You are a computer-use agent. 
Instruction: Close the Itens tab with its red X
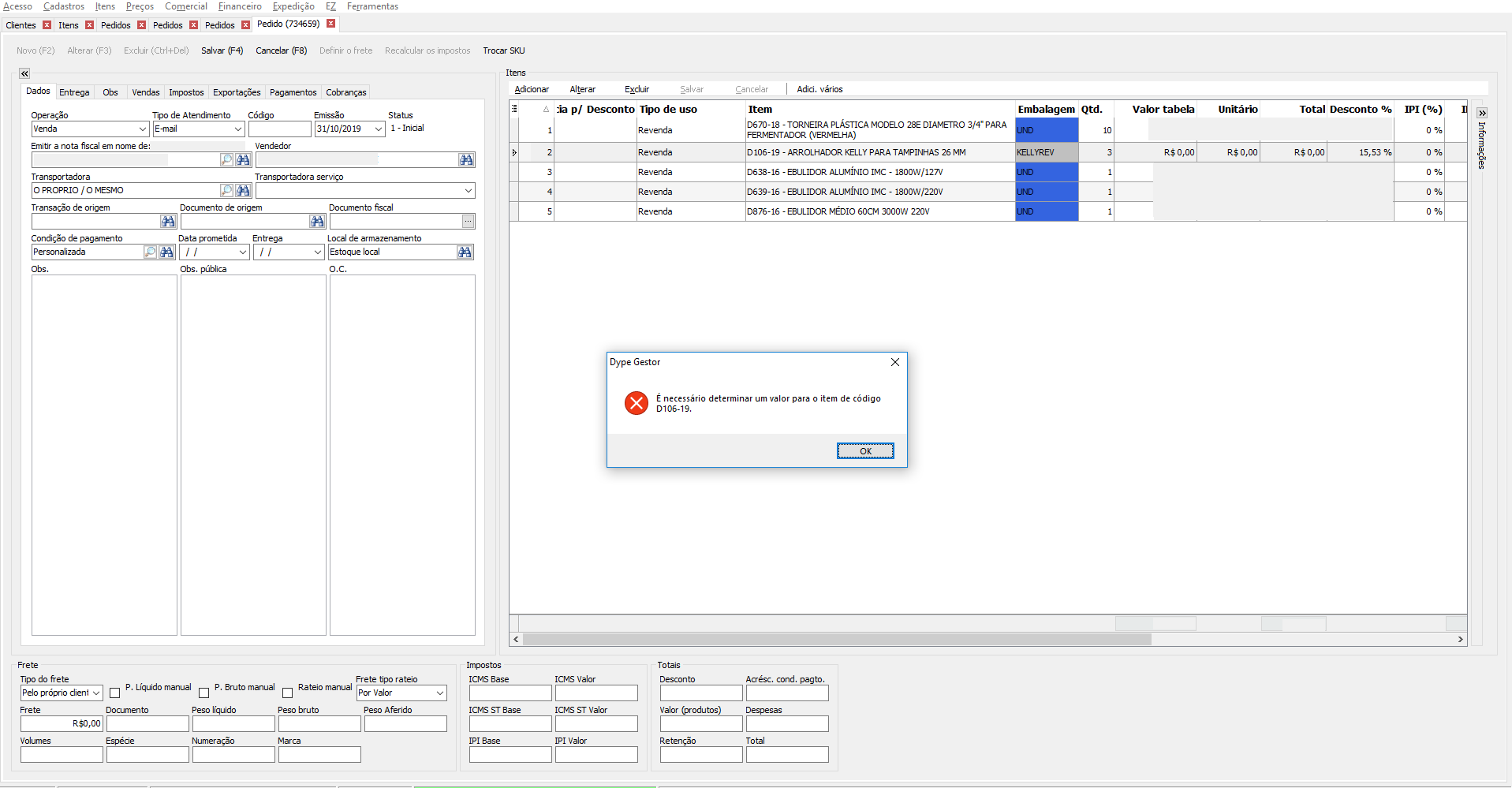tap(89, 24)
